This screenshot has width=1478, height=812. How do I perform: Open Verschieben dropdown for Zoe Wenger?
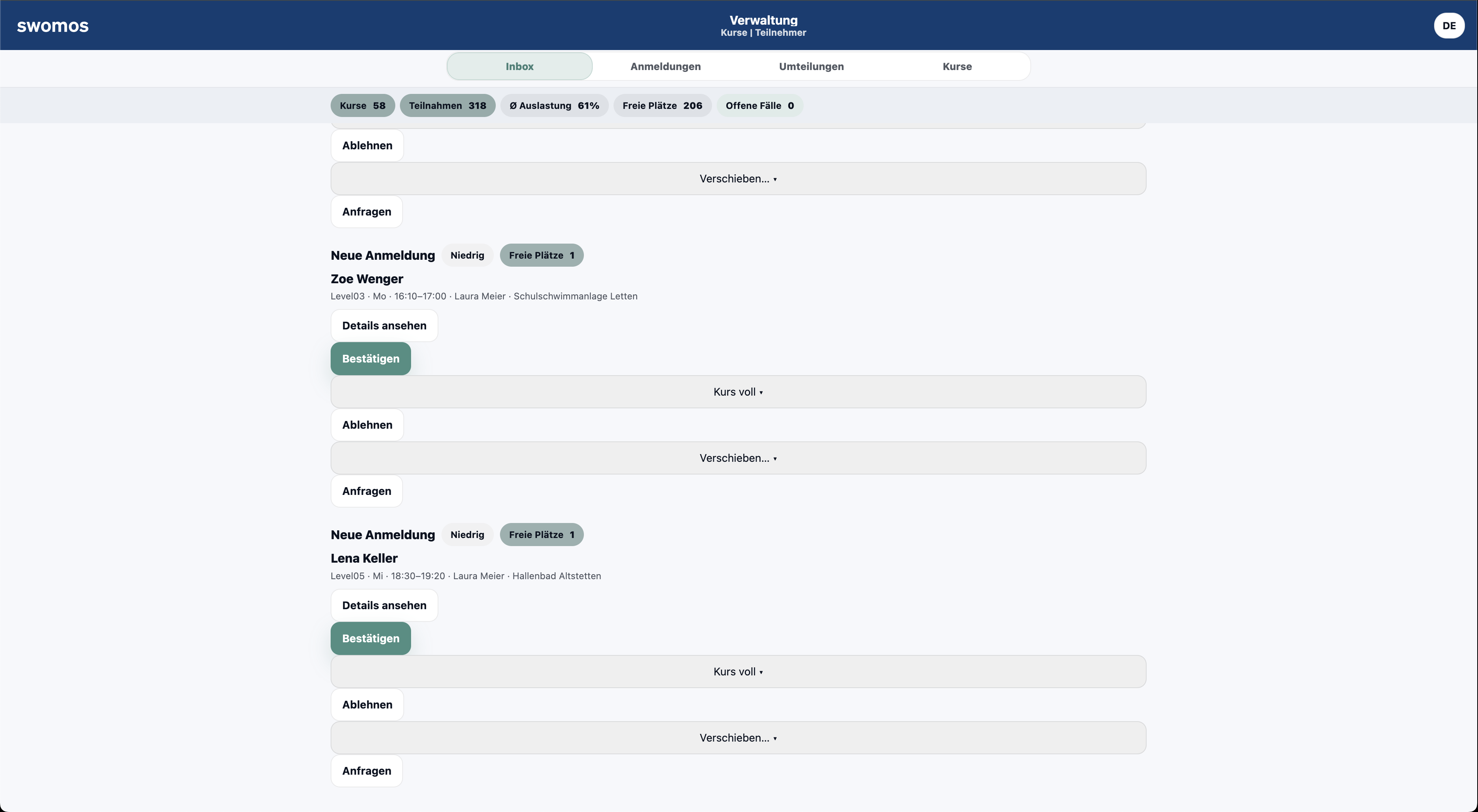point(739,458)
